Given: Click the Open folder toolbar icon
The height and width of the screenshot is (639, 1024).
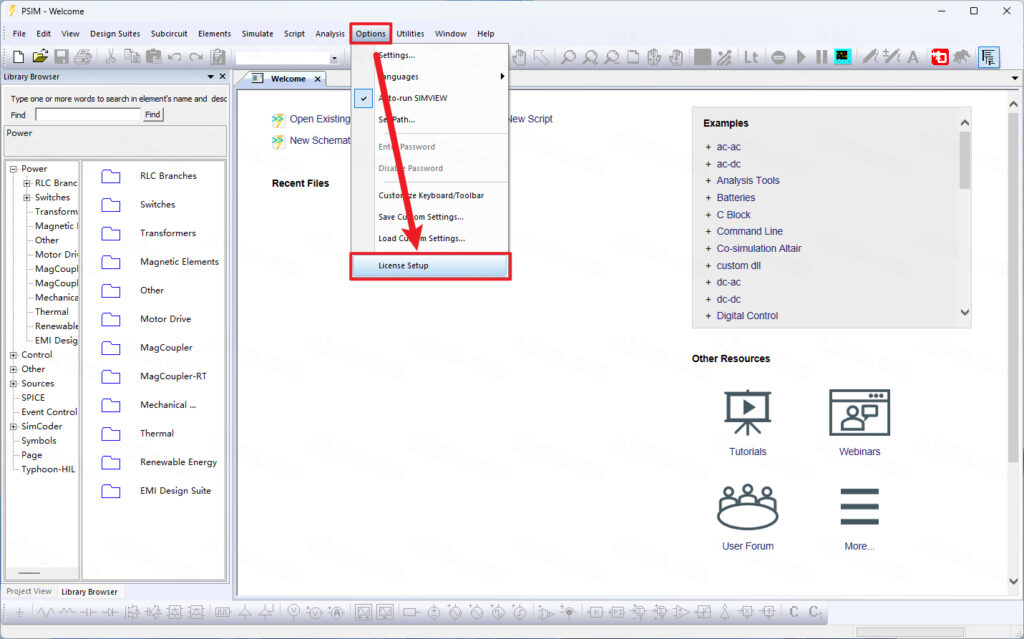Looking at the screenshot, I should pyautogui.click(x=40, y=57).
